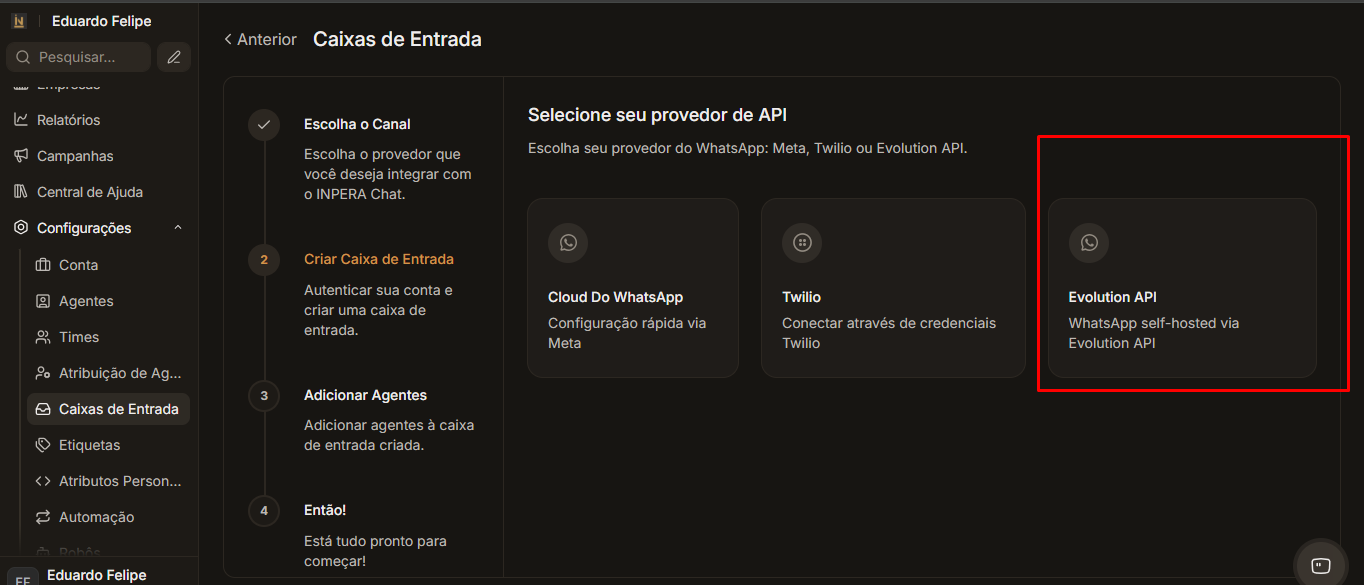
Task: Click the Escolha o Canal step title
Action: pyautogui.click(x=357, y=124)
